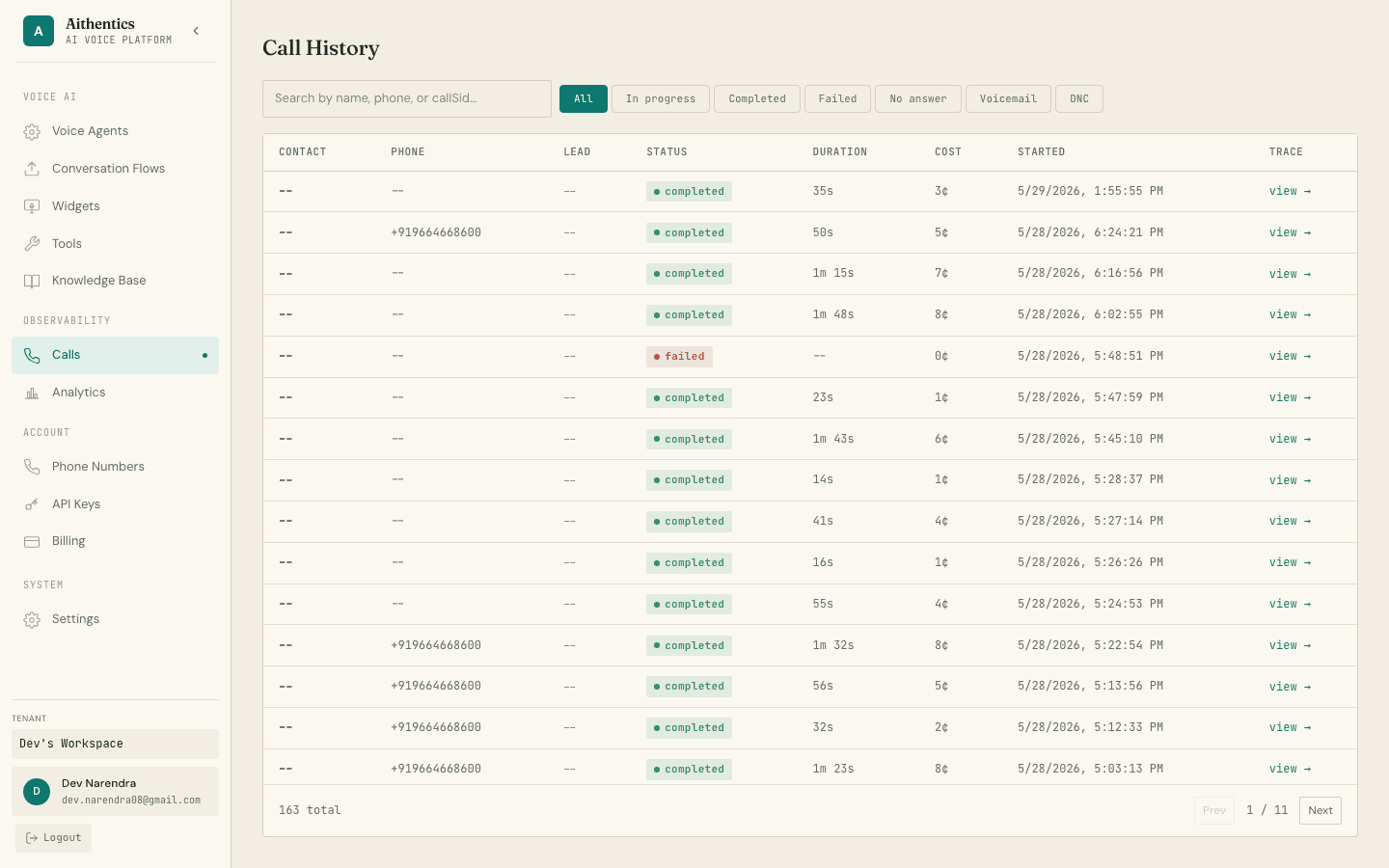Screen dimensions: 1389x868
Task: Open Knowledge Base book icon
Action: (x=32, y=281)
